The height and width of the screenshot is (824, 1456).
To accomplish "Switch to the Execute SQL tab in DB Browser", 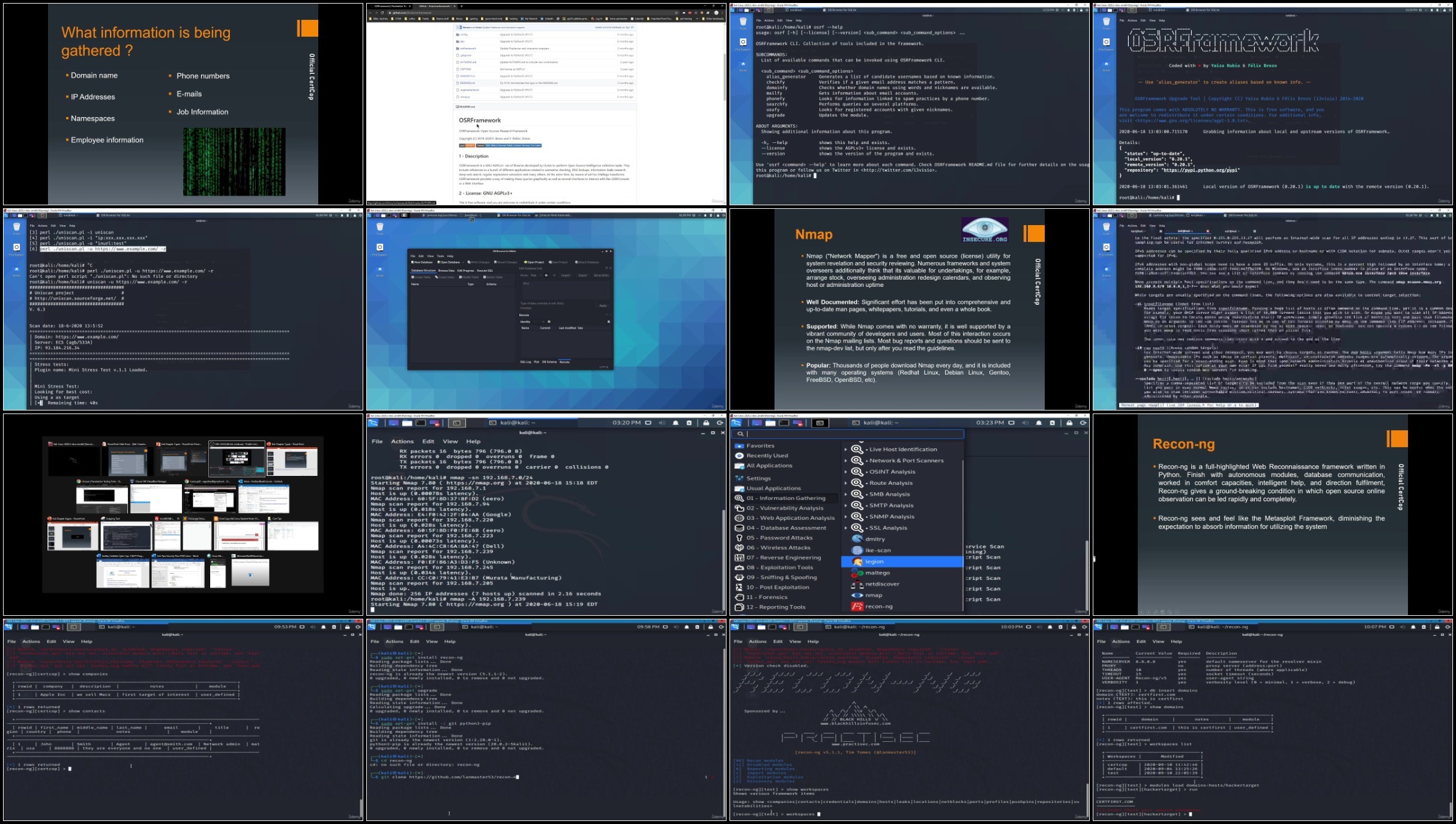I will (x=485, y=271).
